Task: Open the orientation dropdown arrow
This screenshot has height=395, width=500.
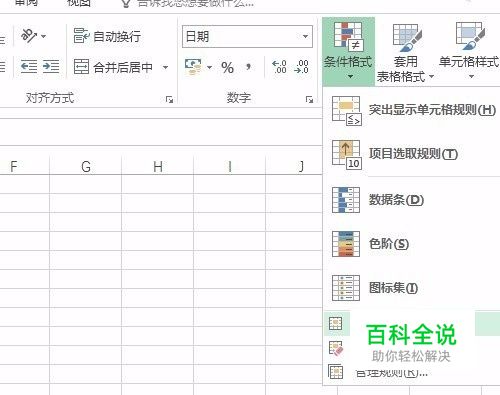Action: pyautogui.click(x=43, y=36)
